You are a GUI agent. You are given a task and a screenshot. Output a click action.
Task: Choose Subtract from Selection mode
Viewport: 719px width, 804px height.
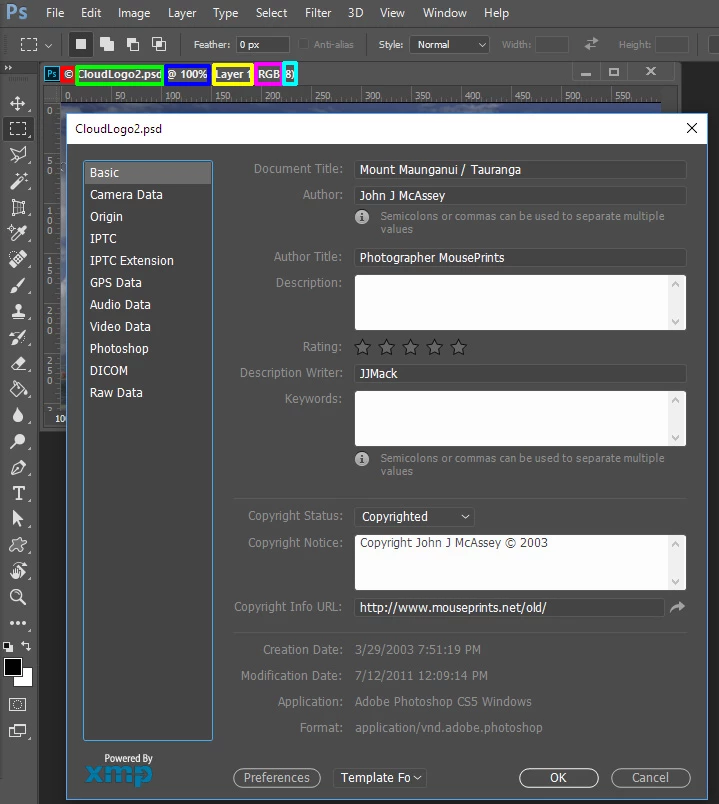tap(133, 45)
